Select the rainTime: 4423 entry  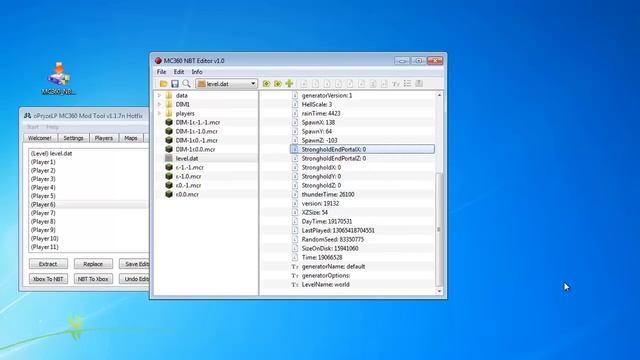pyautogui.click(x=321, y=113)
